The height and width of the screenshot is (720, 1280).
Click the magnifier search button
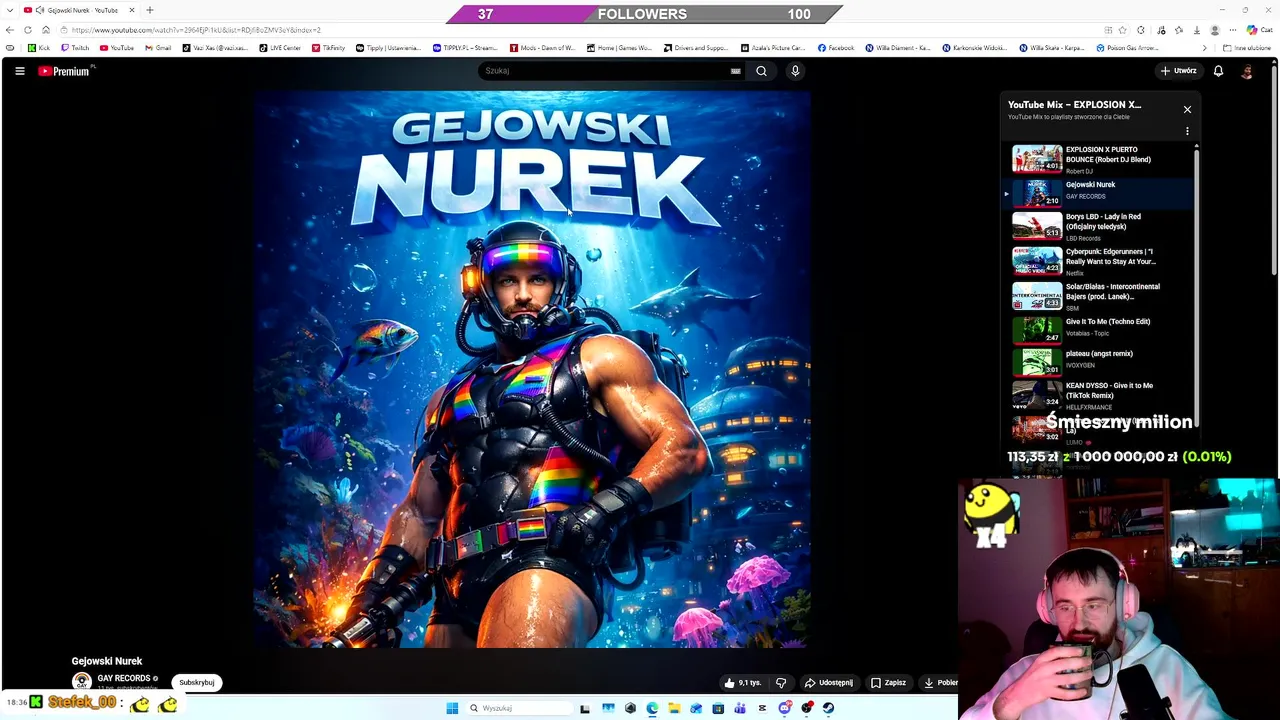click(761, 71)
